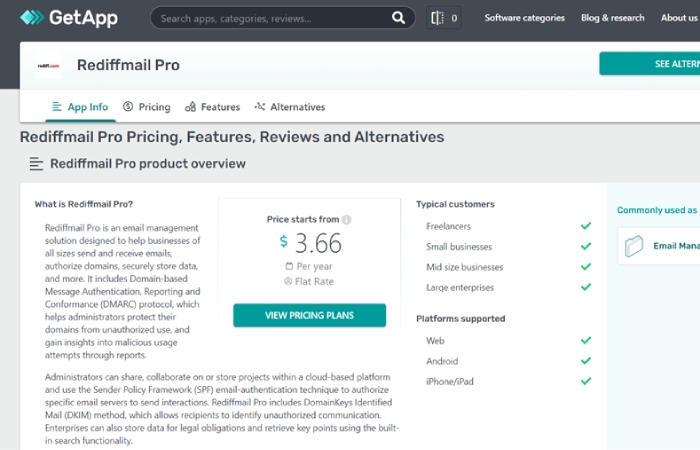
Task: Click the search magnifier icon
Action: [x=398, y=18]
